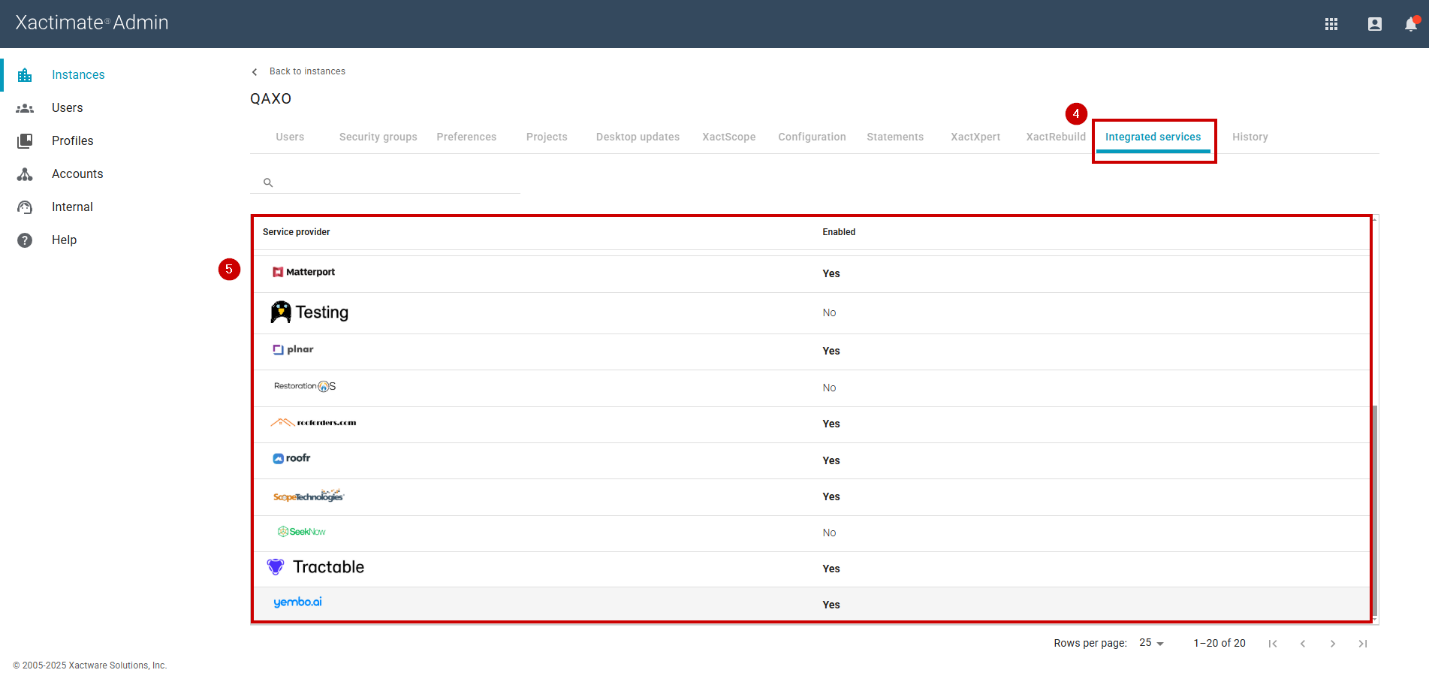The height and width of the screenshot is (682, 1429).
Task: Open Accounts in the sidebar
Action: point(77,174)
